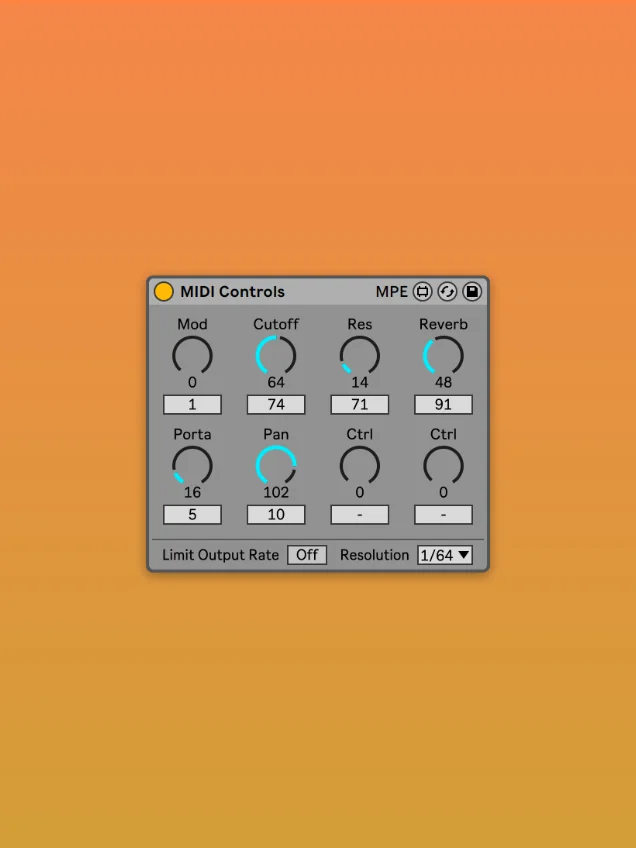Click the Resolution label
The image size is (636, 848).
pos(374,555)
